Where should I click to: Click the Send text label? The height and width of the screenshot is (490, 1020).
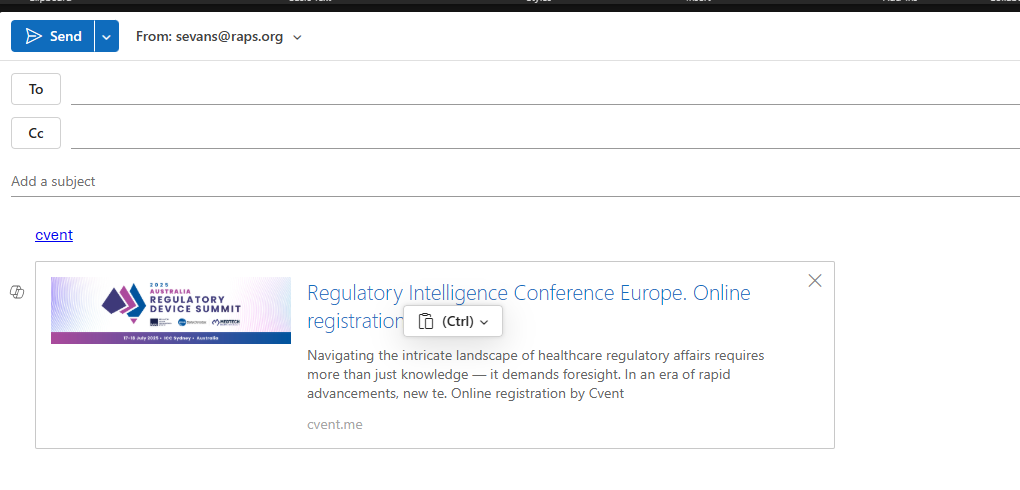(66, 37)
